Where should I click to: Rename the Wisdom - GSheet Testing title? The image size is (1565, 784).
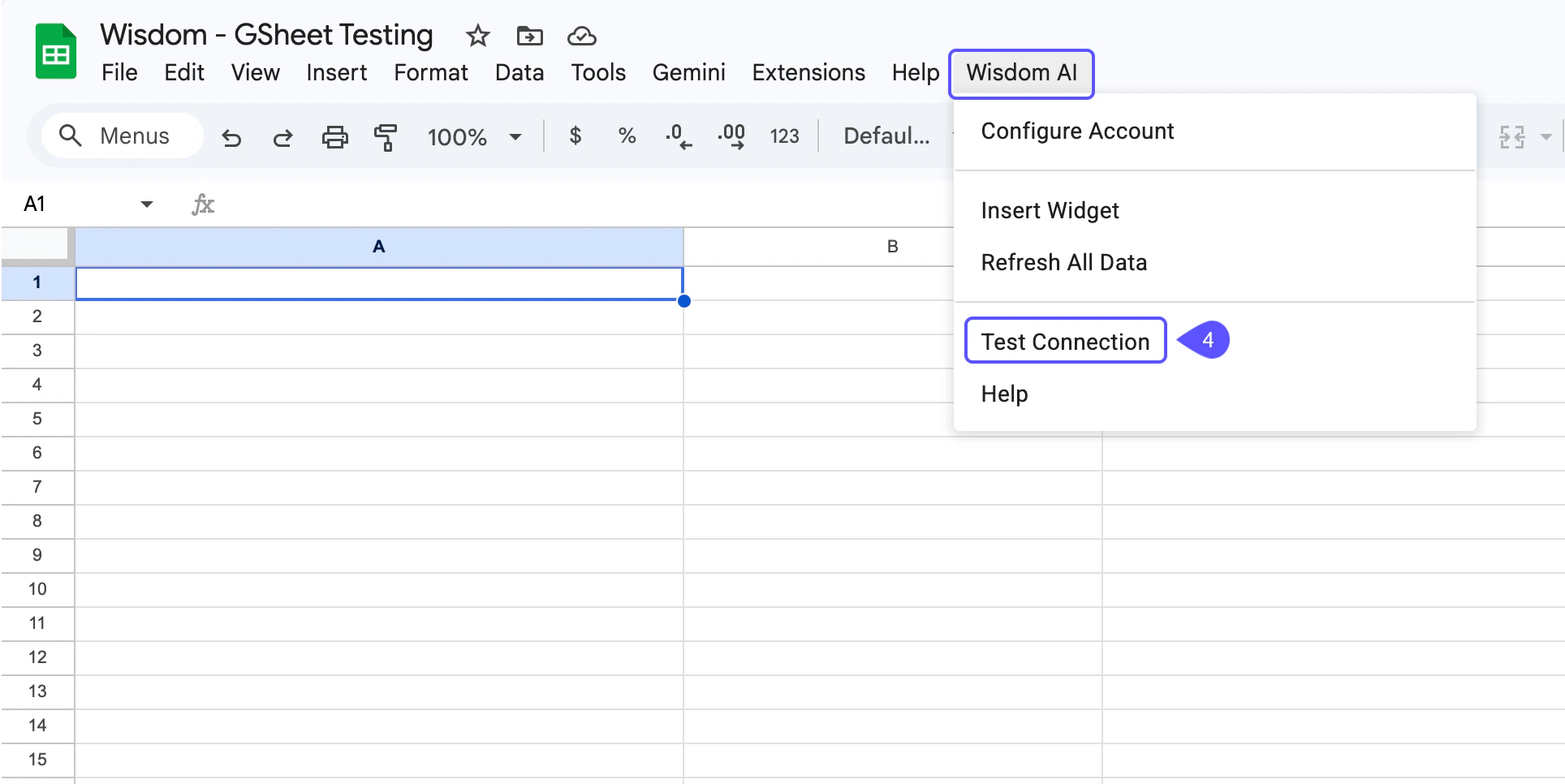coord(266,35)
